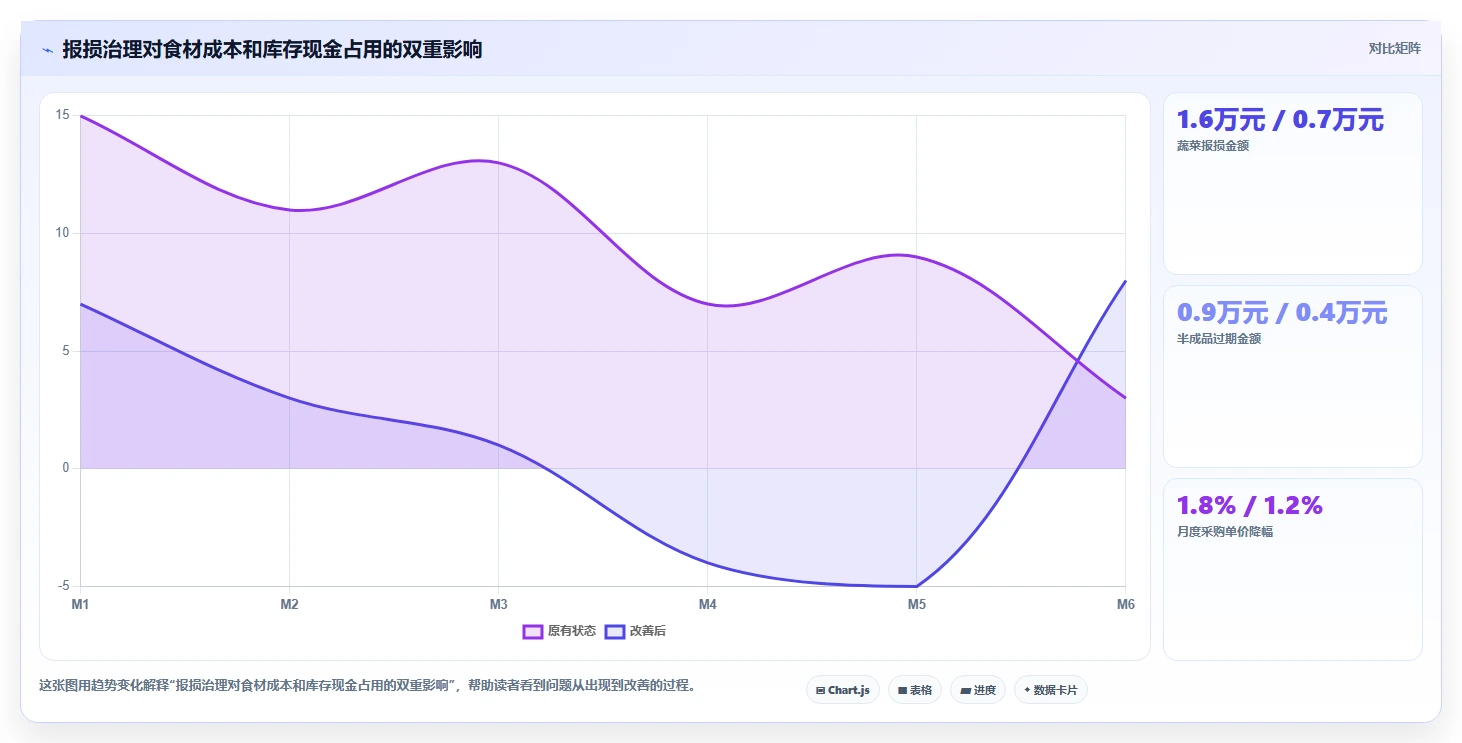Image resolution: width=1462 pixels, height=743 pixels.
Task: Click the M4 axis label
Action: point(707,604)
